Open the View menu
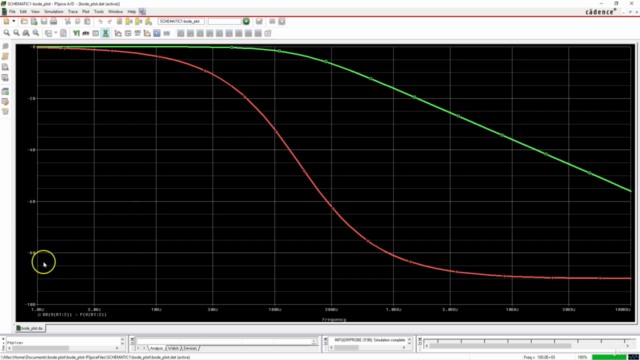Viewport: 640px width, 360px height. (x=36, y=12)
